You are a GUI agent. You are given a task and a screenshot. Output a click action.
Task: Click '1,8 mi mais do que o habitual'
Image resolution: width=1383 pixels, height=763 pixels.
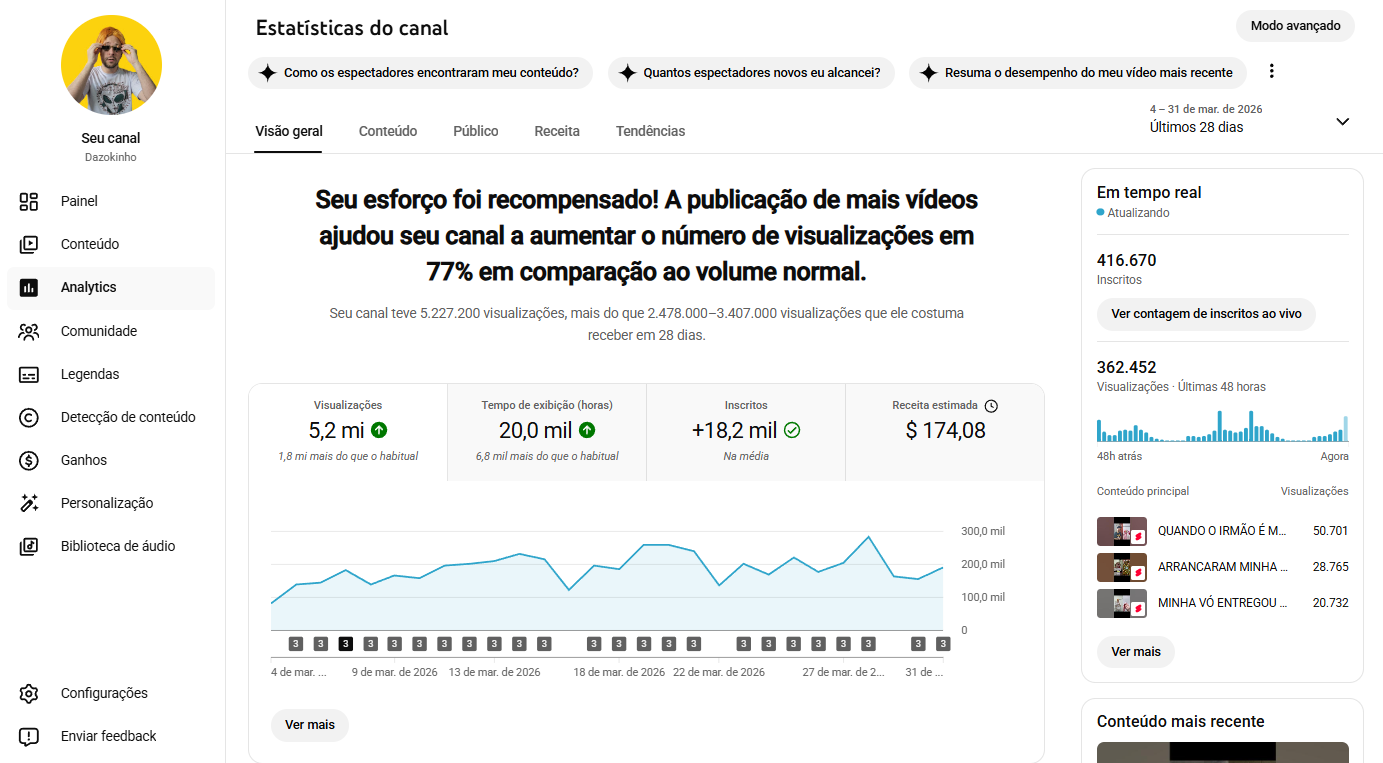pyautogui.click(x=348, y=456)
